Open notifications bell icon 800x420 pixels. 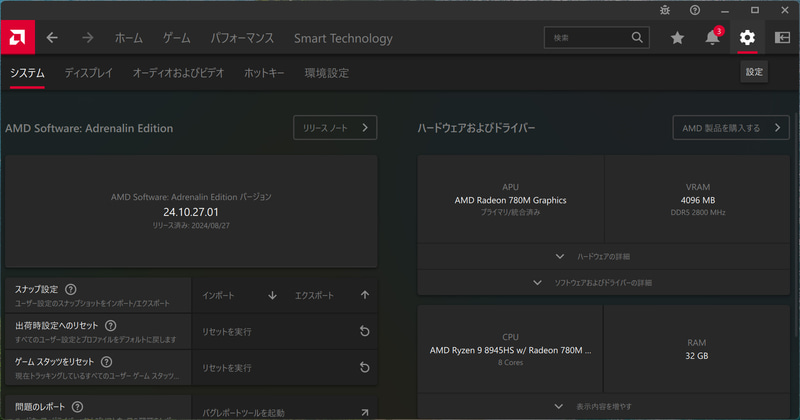coord(712,37)
